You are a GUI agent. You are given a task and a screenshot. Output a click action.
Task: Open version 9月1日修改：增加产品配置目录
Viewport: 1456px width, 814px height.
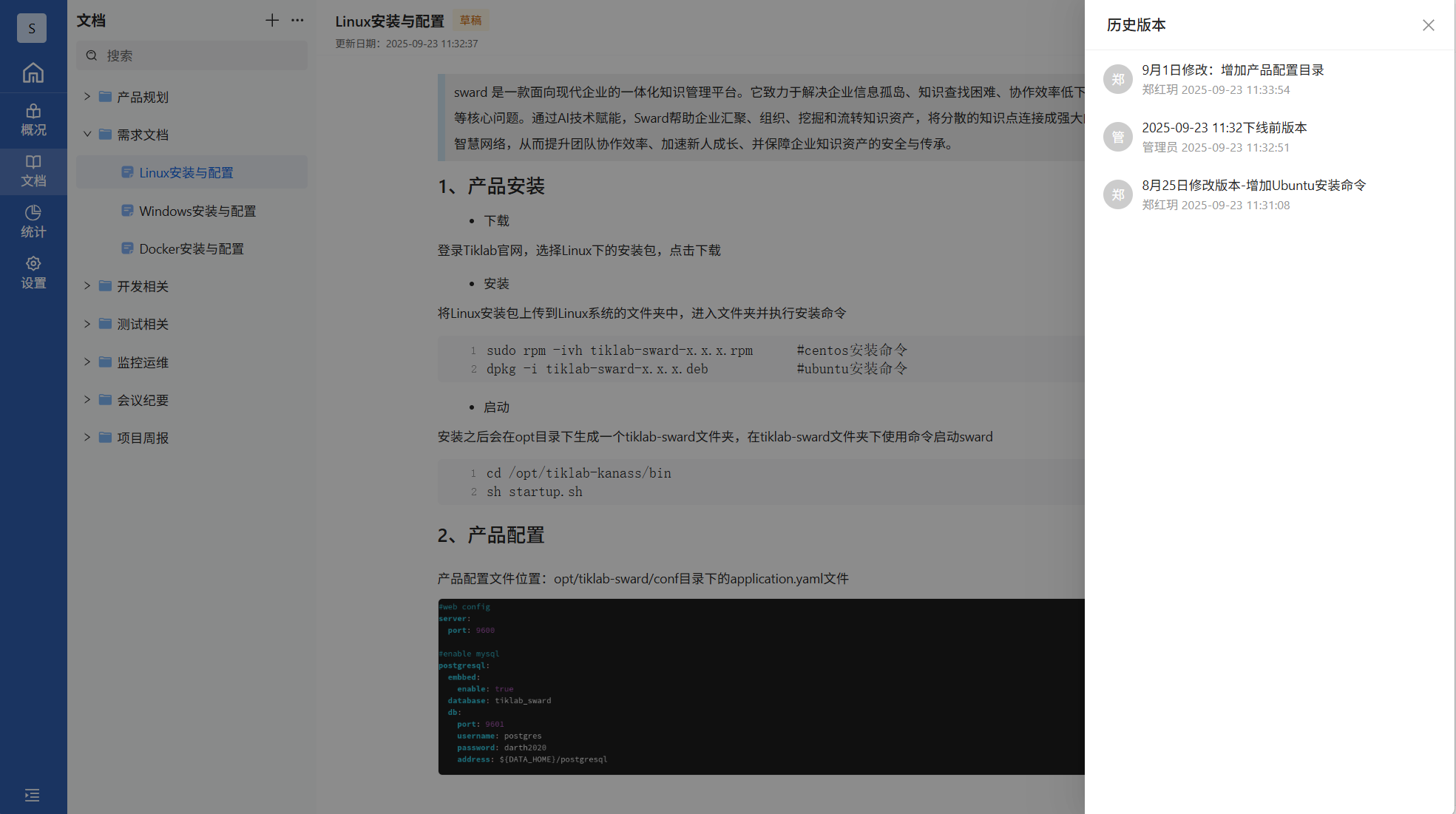[1233, 70]
